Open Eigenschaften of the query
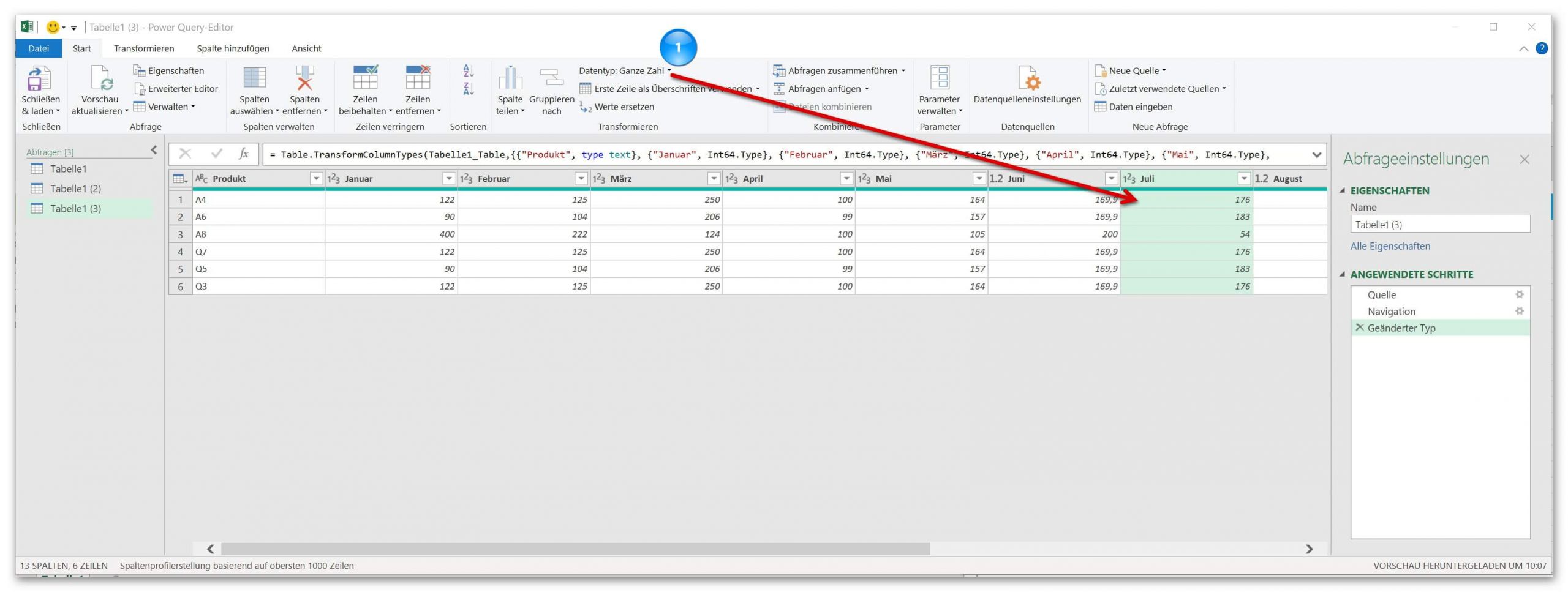Image resolution: width=1568 pixels, height=592 pixels. (168, 71)
